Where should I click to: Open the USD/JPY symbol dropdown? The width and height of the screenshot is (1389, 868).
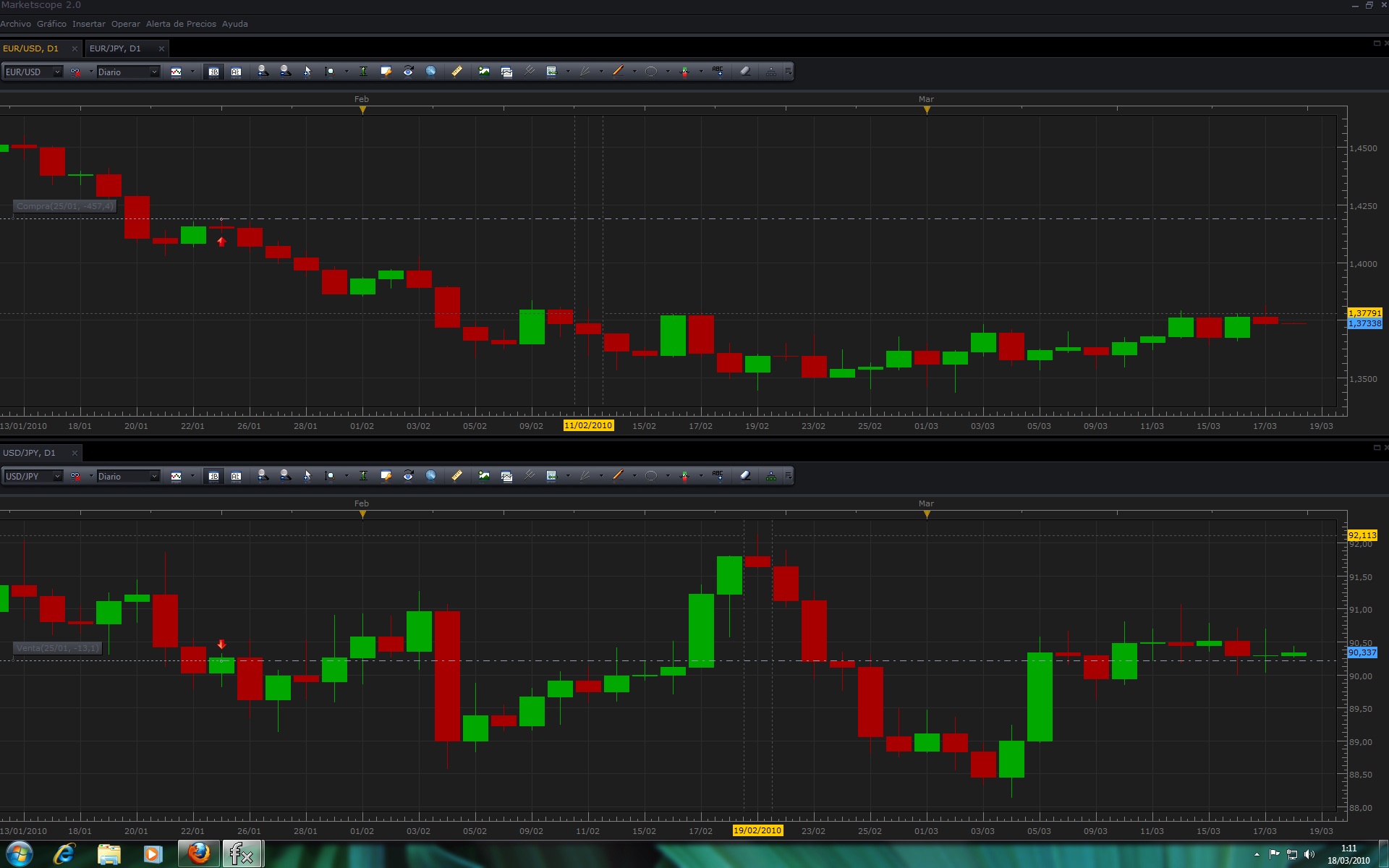pyautogui.click(x=57, y=476)
